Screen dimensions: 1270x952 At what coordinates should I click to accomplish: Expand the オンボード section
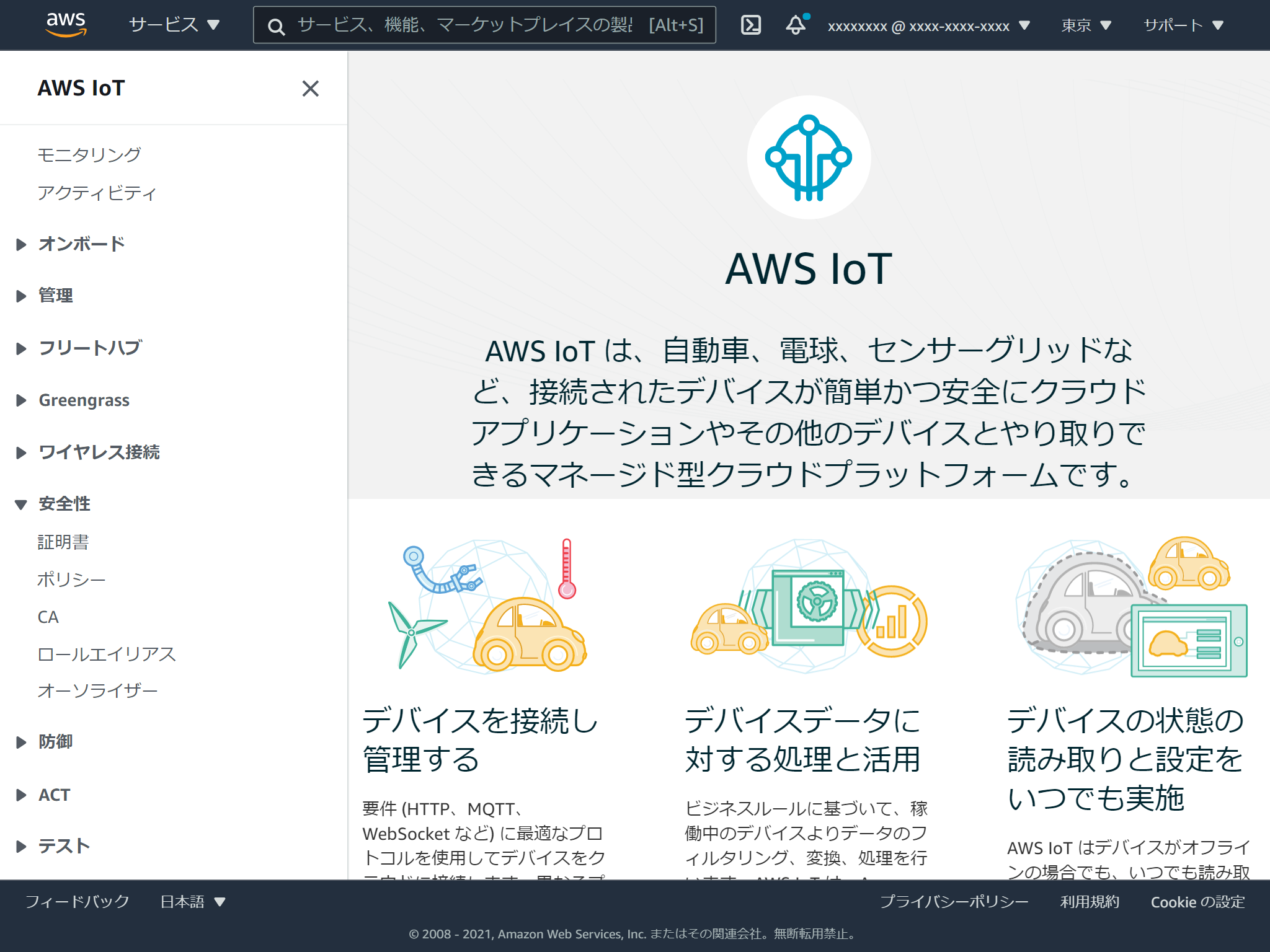click(x=80, y=244)
